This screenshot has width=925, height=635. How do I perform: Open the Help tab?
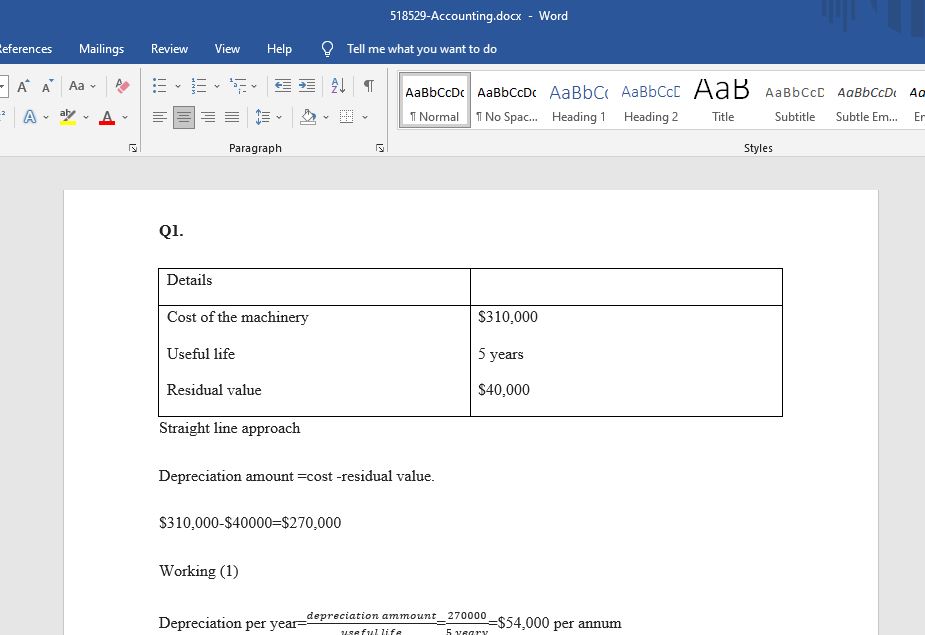pos(279,49)
